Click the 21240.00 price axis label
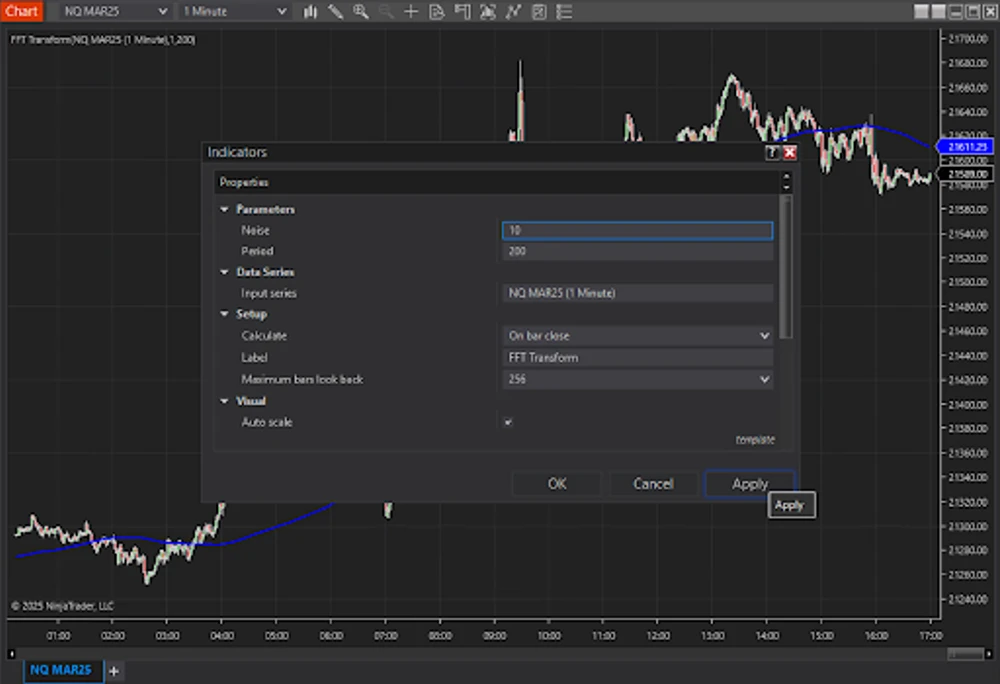 click(968, 599)
